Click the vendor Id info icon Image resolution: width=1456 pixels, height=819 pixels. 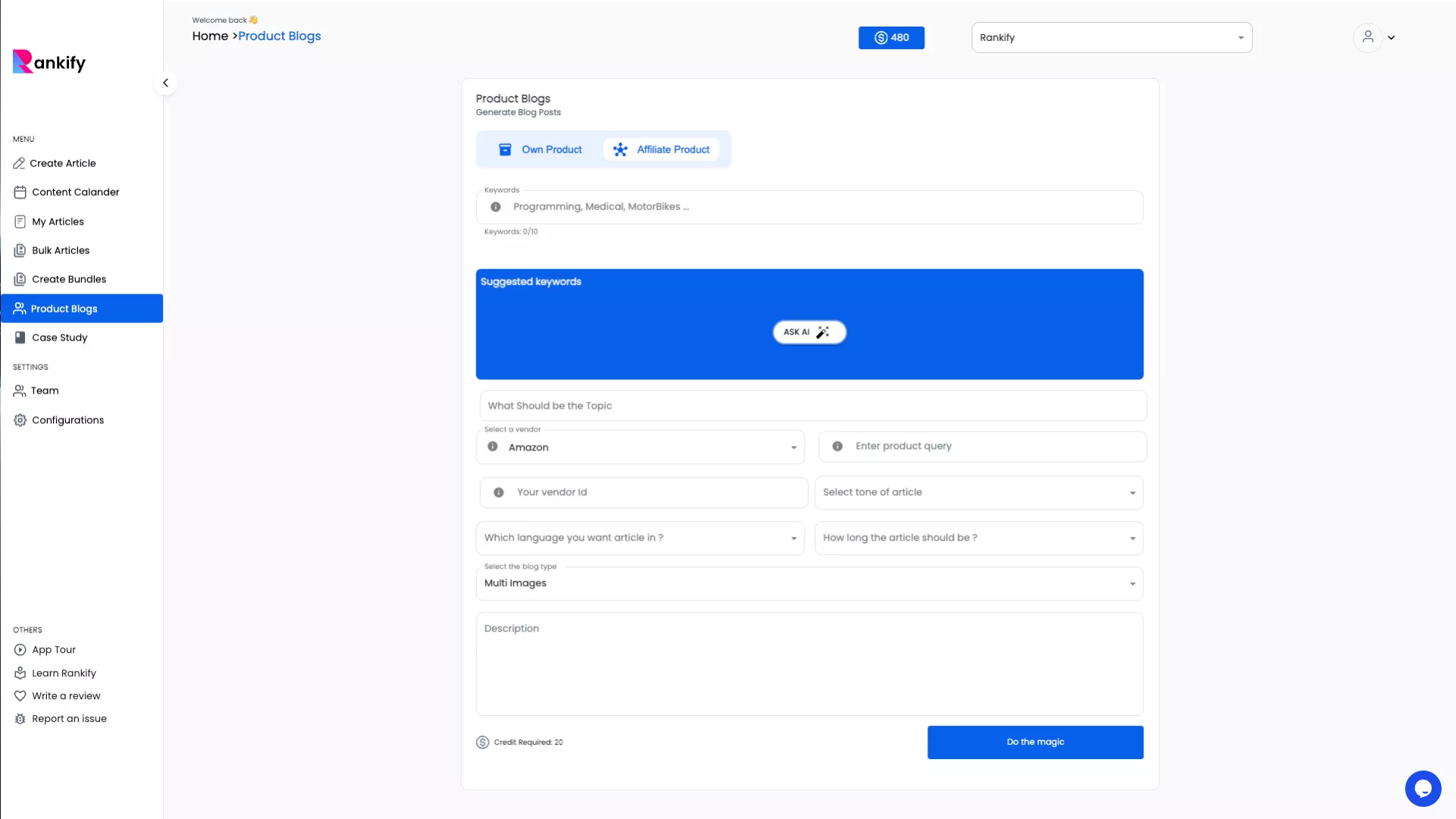pos(498,492)
